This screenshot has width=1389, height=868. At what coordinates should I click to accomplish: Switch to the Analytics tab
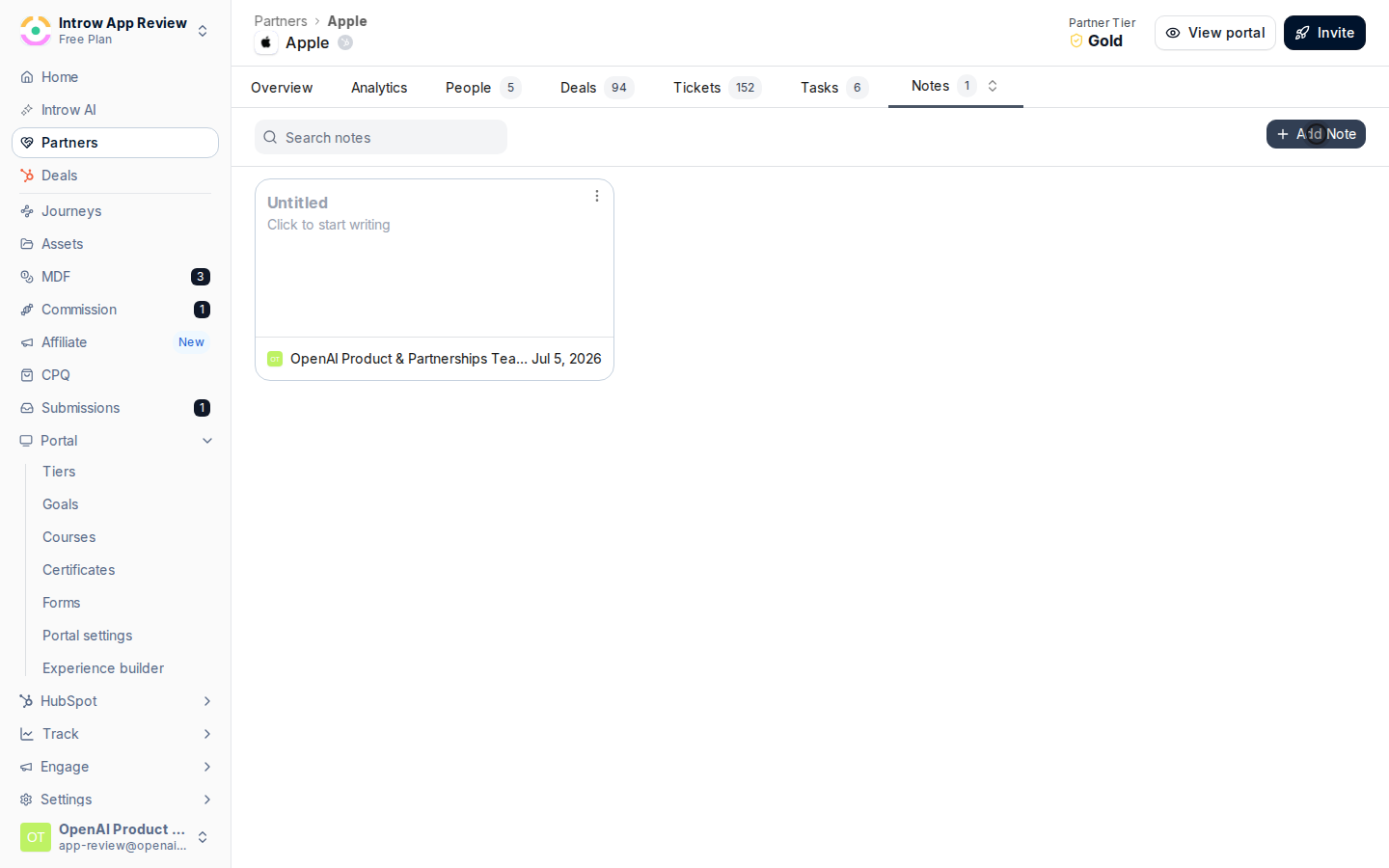(x=379, y=88)
